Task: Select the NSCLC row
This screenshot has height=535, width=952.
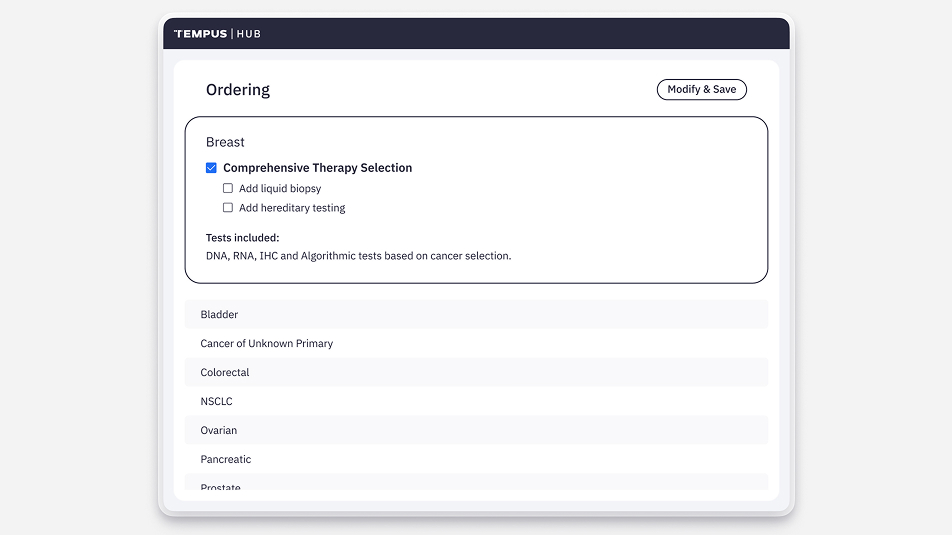Action: [476, 401]
